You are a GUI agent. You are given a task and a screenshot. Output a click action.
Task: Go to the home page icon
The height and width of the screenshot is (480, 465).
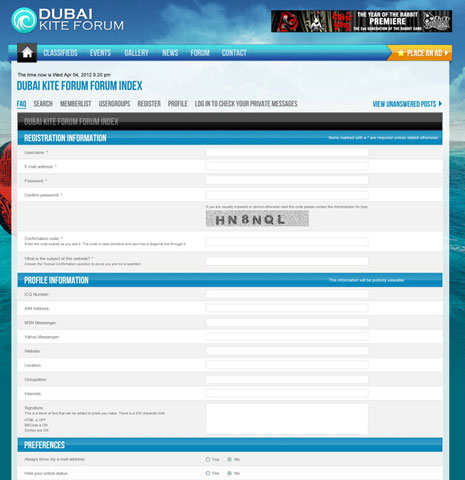(x=27, y=53)
